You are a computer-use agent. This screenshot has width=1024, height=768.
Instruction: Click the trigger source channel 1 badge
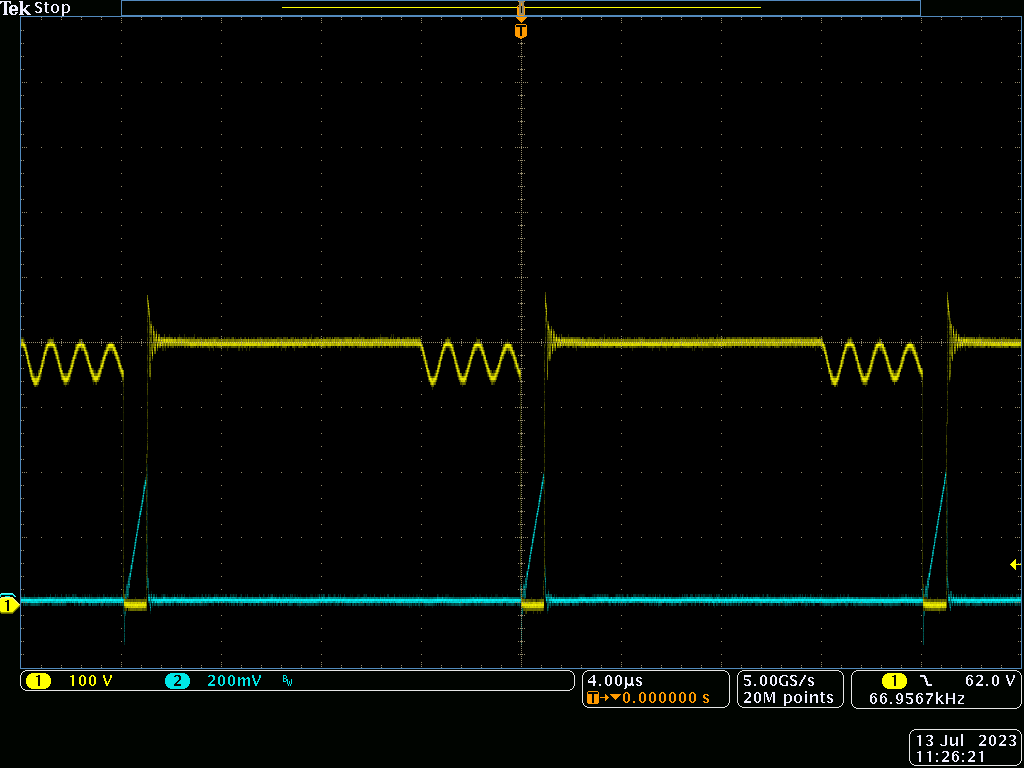click(886, 681)
